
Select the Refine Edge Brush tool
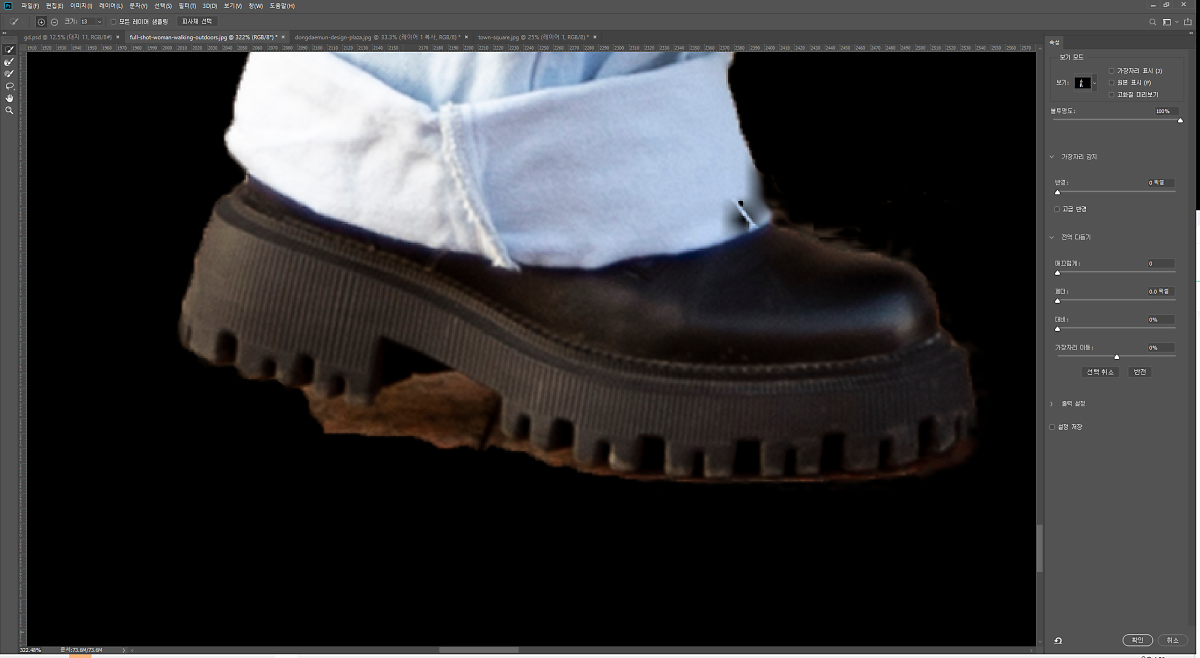tap(10, 62)
